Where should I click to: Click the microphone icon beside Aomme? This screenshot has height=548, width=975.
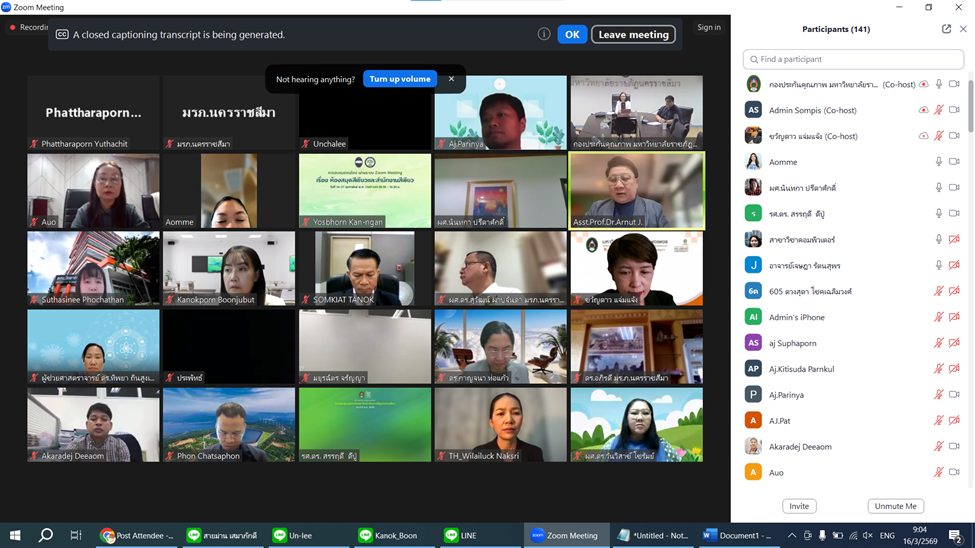coord(938,162)
